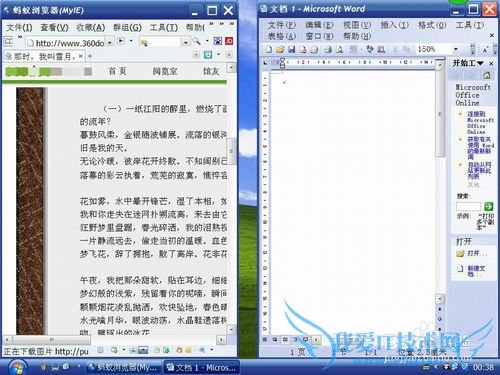The image size is (500, 375).
Task: Open the 视图(V) menu in Word
Action: [x=357, y=25]
